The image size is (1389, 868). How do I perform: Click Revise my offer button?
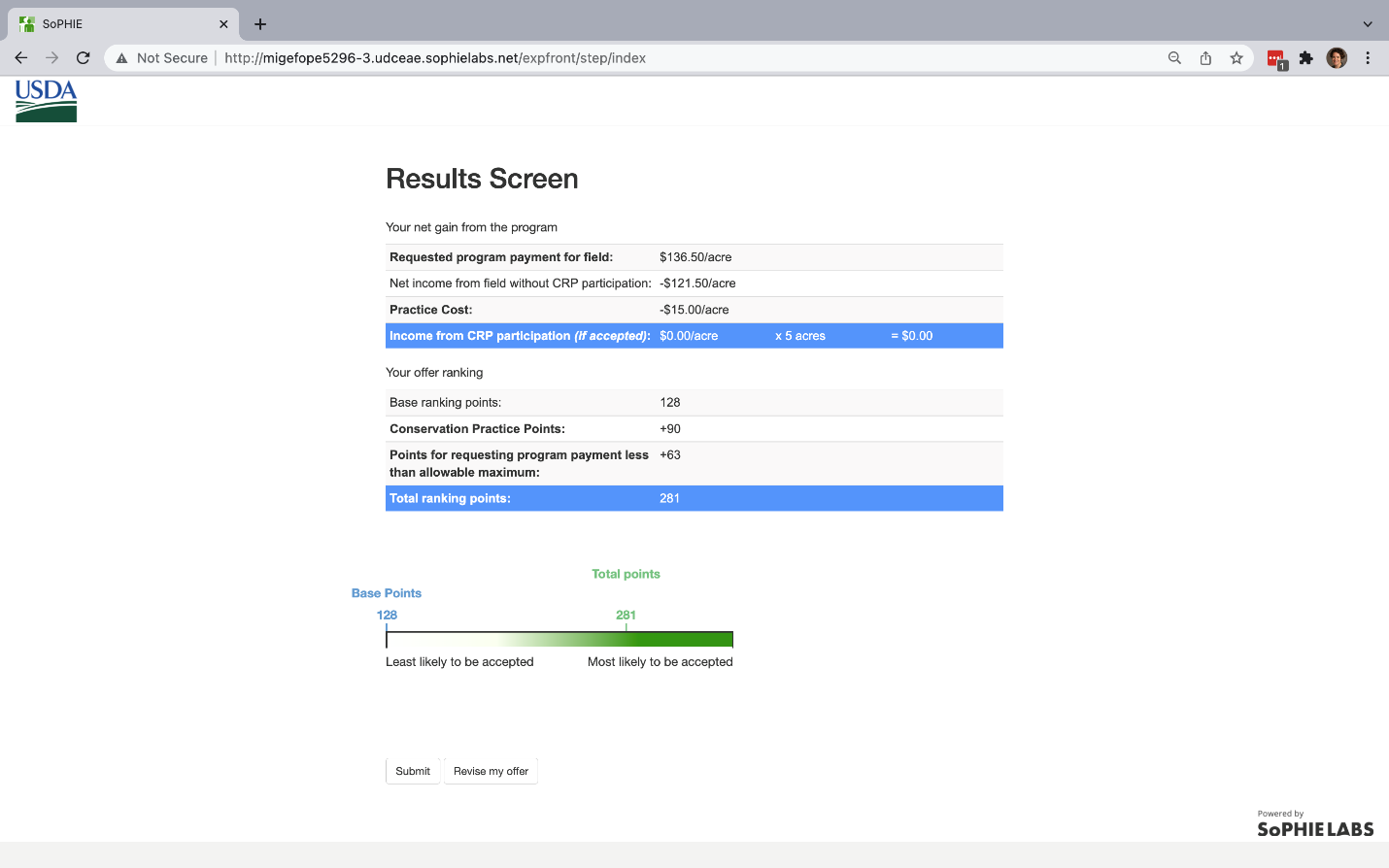491,771
